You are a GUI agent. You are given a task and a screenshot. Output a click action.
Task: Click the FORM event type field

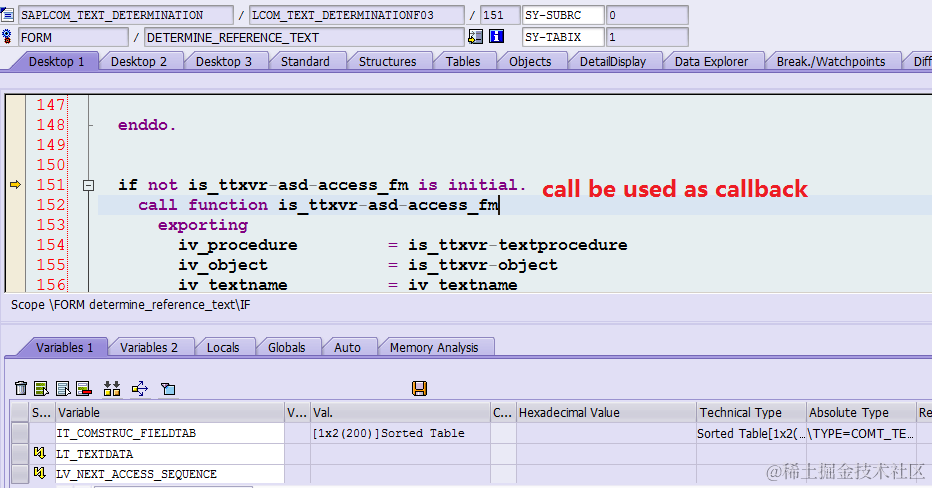pyautogui.click(x=73, y=37)
